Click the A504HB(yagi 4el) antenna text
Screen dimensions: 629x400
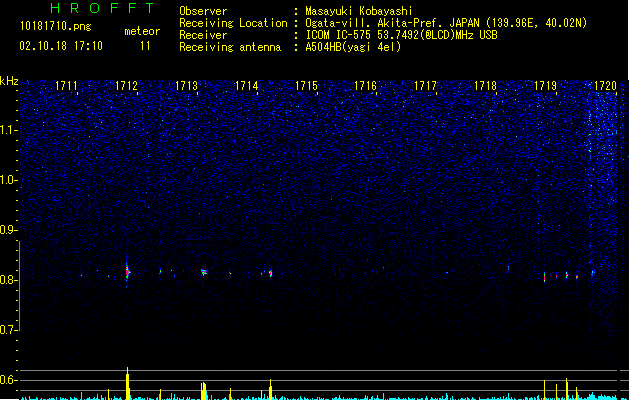click(353, 47)
